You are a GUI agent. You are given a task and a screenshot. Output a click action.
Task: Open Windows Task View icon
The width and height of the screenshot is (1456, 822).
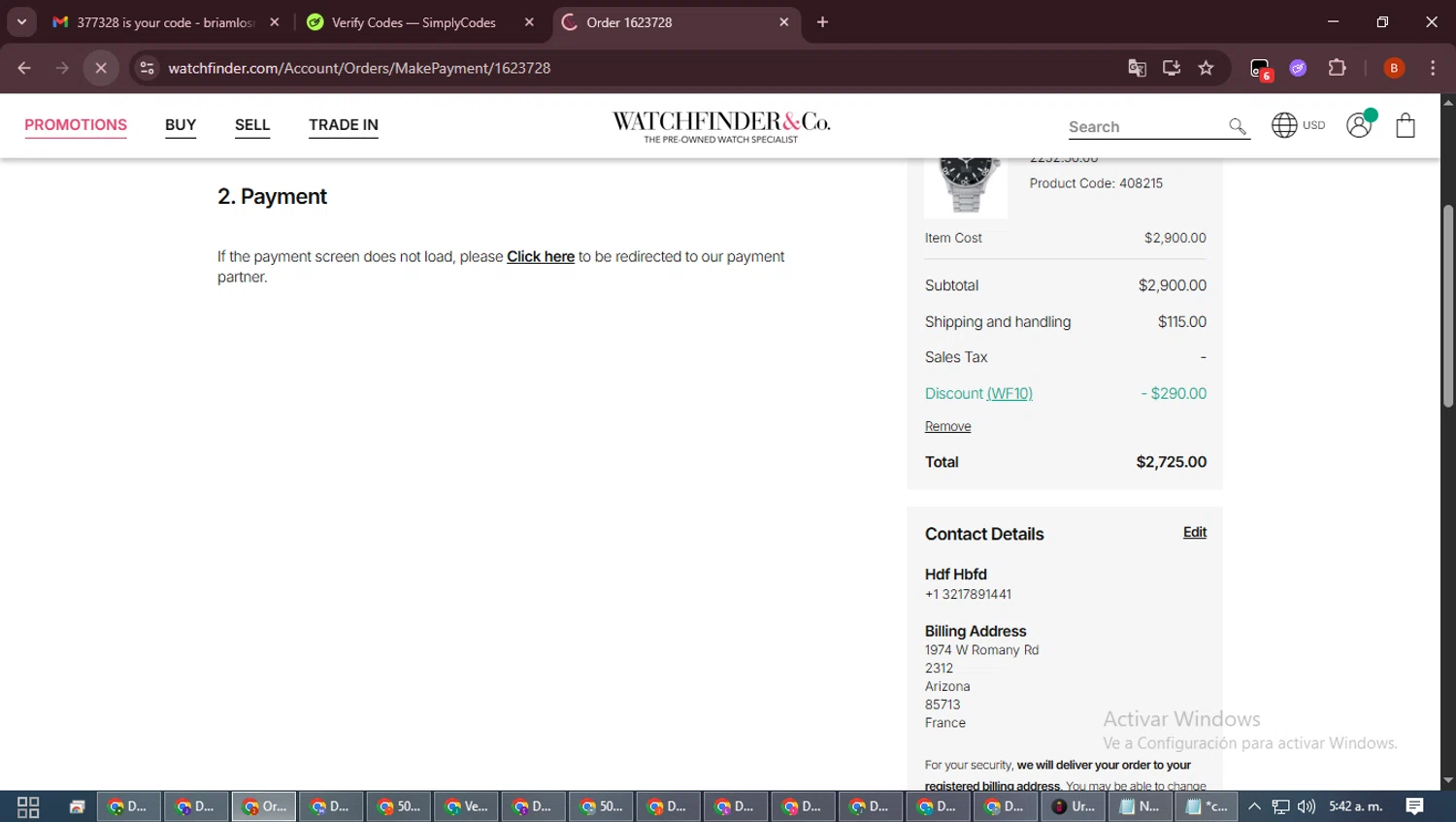click(28, 806)
